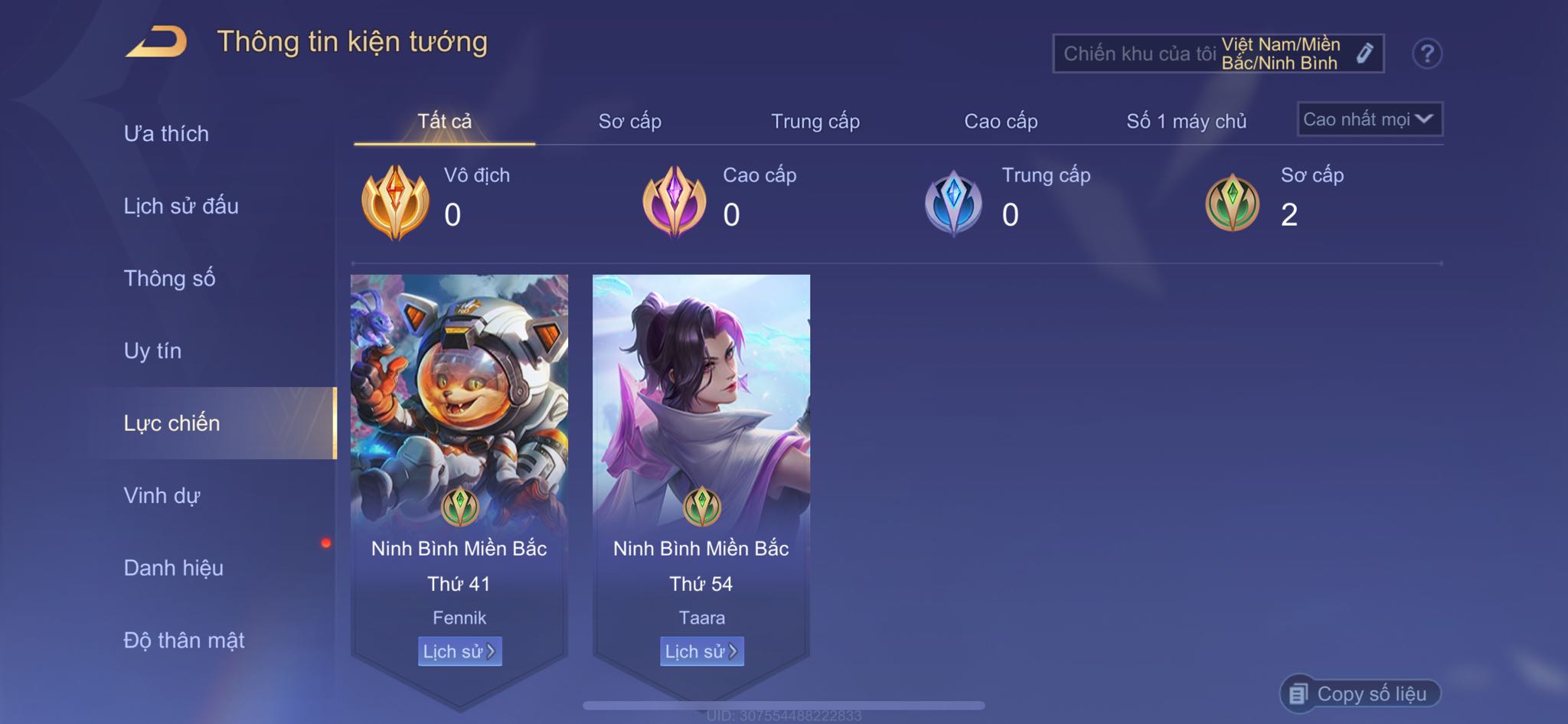The width and height of the screenshot is (1568, 724).
Task: Switch to the Số 1 máy chủ tab
Action: coord(1186,121)
